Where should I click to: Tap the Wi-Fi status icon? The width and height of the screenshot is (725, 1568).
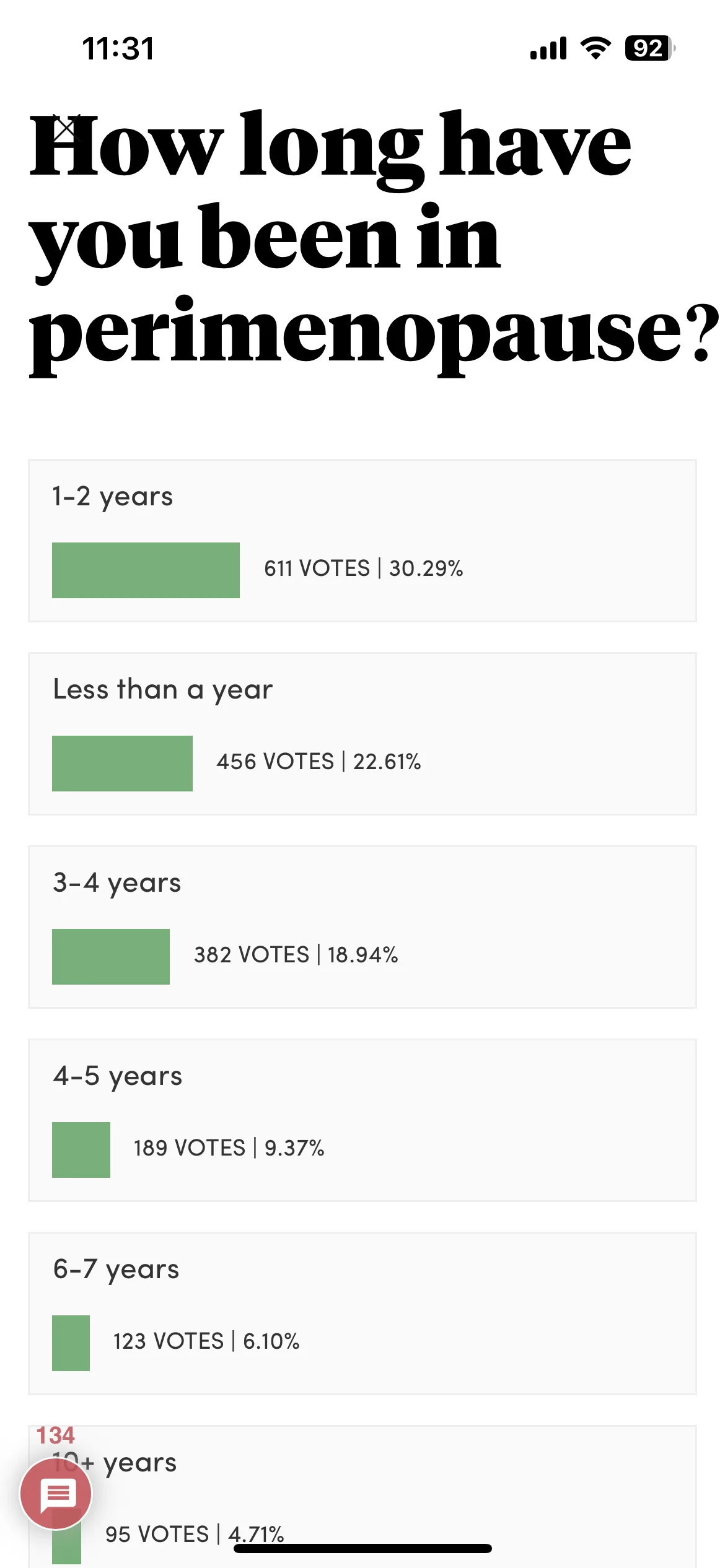click(595, 48)
